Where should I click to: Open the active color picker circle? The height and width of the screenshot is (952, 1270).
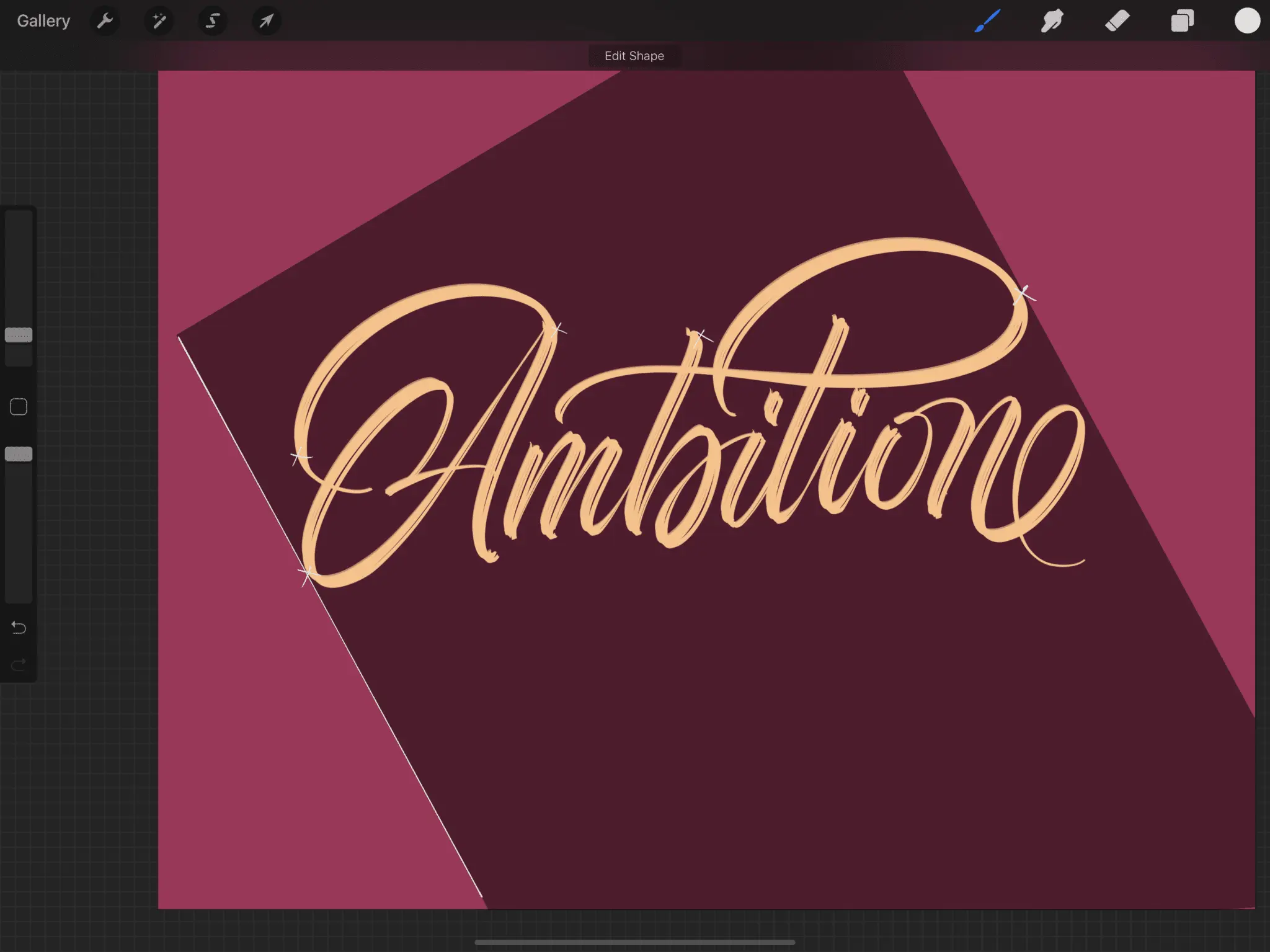tap(1247, 21)
